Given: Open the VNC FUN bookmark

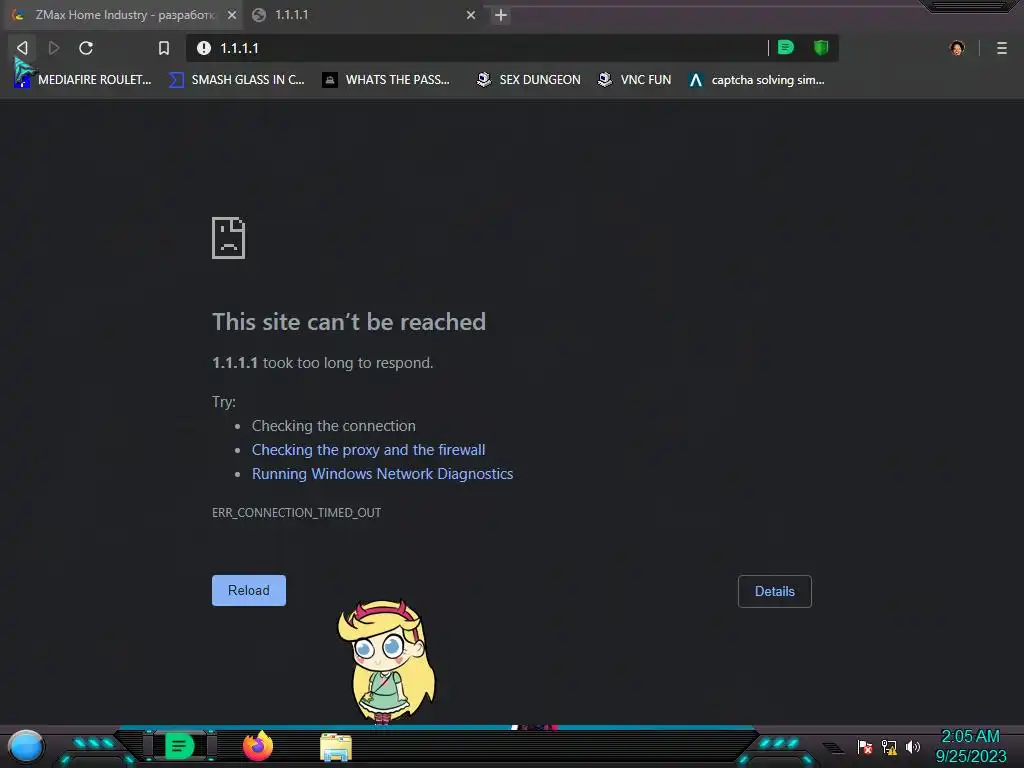Looking at the screenshot, I should [635, 80].
